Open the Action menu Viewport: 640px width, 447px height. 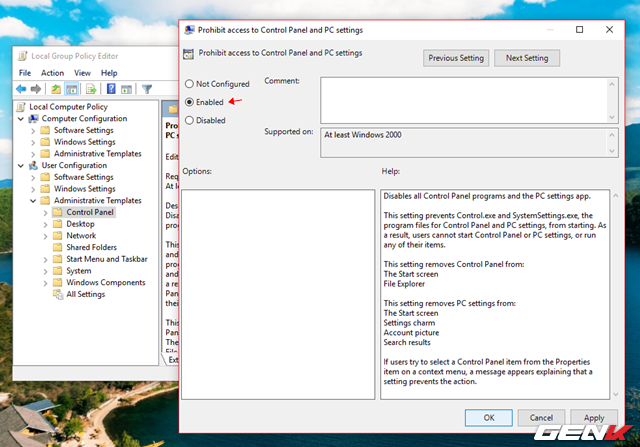pos(52,73)
